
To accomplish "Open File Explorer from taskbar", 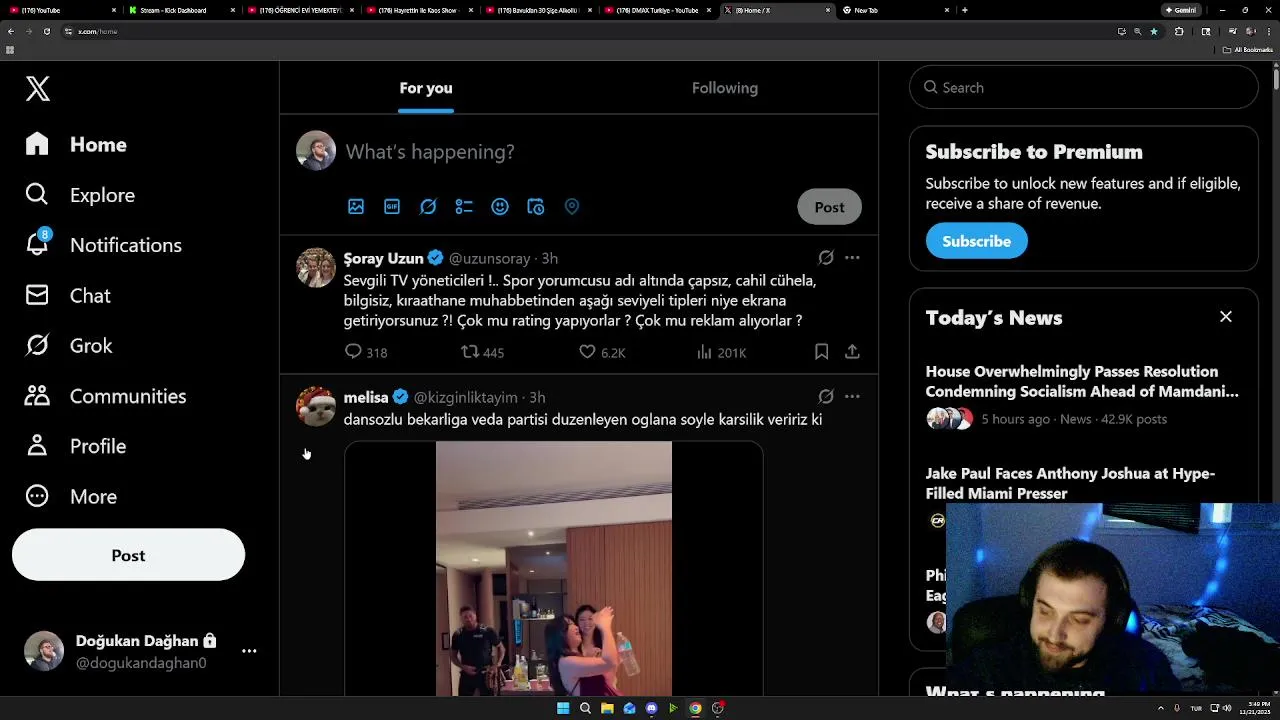I will [607, 708].
